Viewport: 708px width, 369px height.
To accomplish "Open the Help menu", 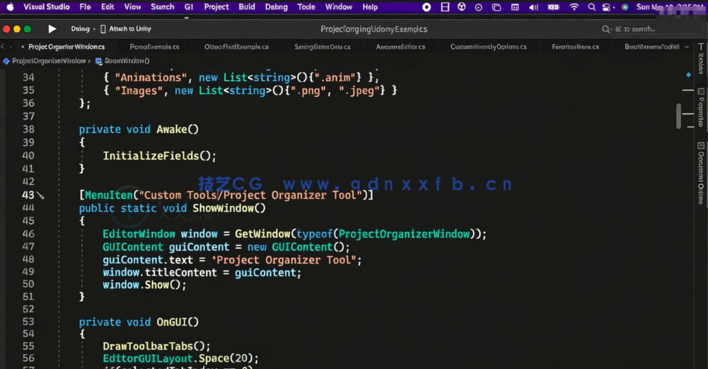I will pyautogui.click(x=370, y=7).
